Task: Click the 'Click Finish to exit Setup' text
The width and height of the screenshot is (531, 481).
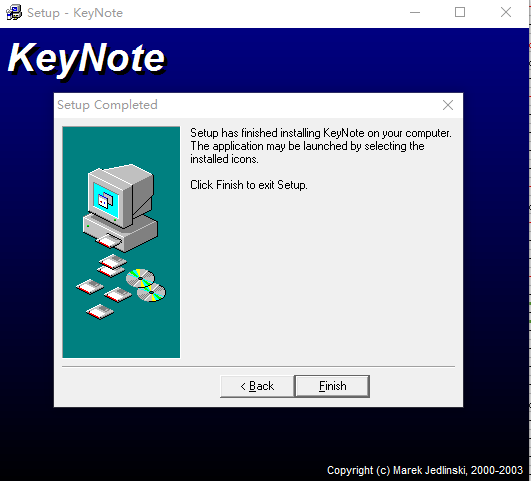Action: click(249, 185)
